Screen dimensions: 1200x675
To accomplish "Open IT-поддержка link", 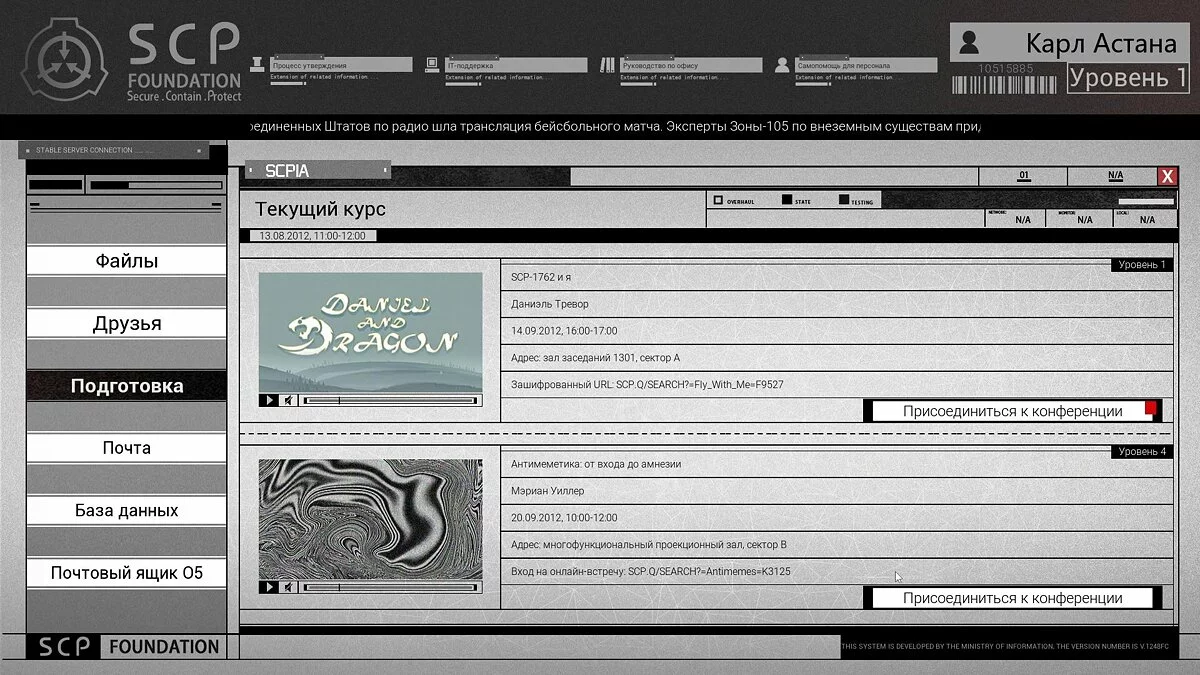I will pos(516,65).
